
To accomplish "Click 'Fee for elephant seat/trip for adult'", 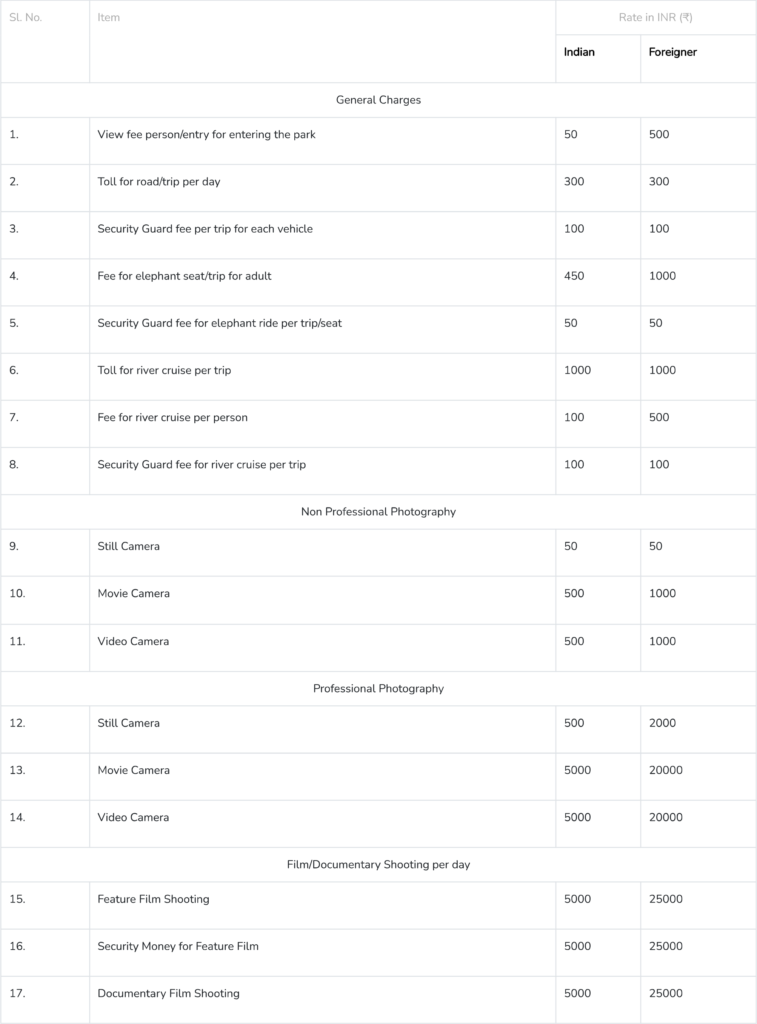I will pyautogui.click(x=184, y=276).
